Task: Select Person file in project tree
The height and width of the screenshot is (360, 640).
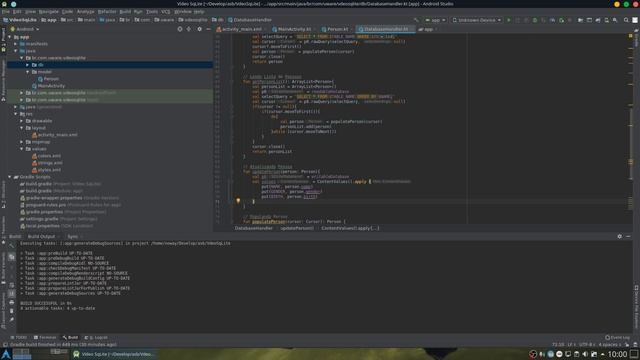Action: pos(48,79)
